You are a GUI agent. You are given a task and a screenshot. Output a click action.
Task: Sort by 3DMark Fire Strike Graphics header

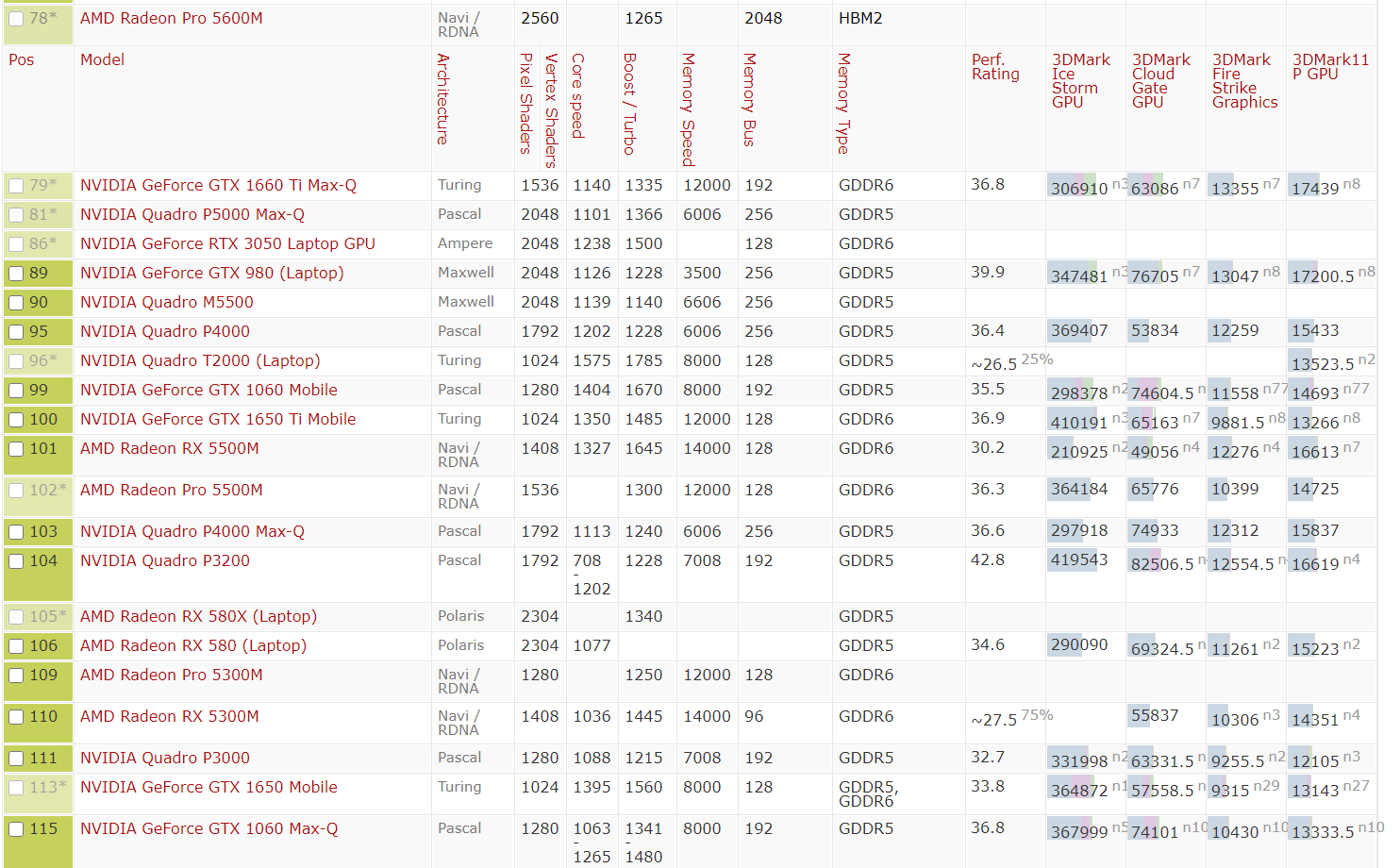pyautogui.click(x=1245, y=81)
